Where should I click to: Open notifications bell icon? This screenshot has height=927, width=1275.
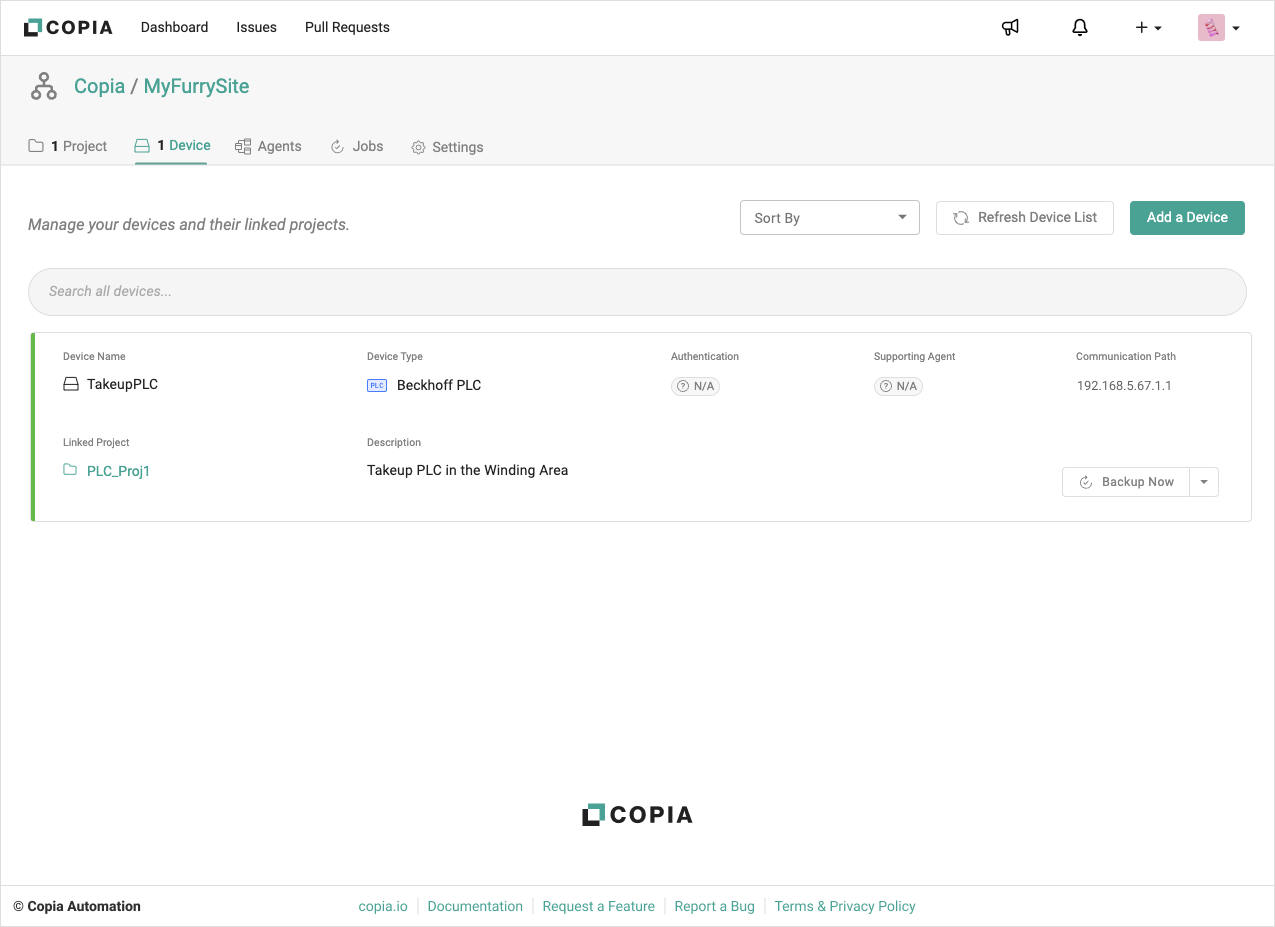(1080, 28)
